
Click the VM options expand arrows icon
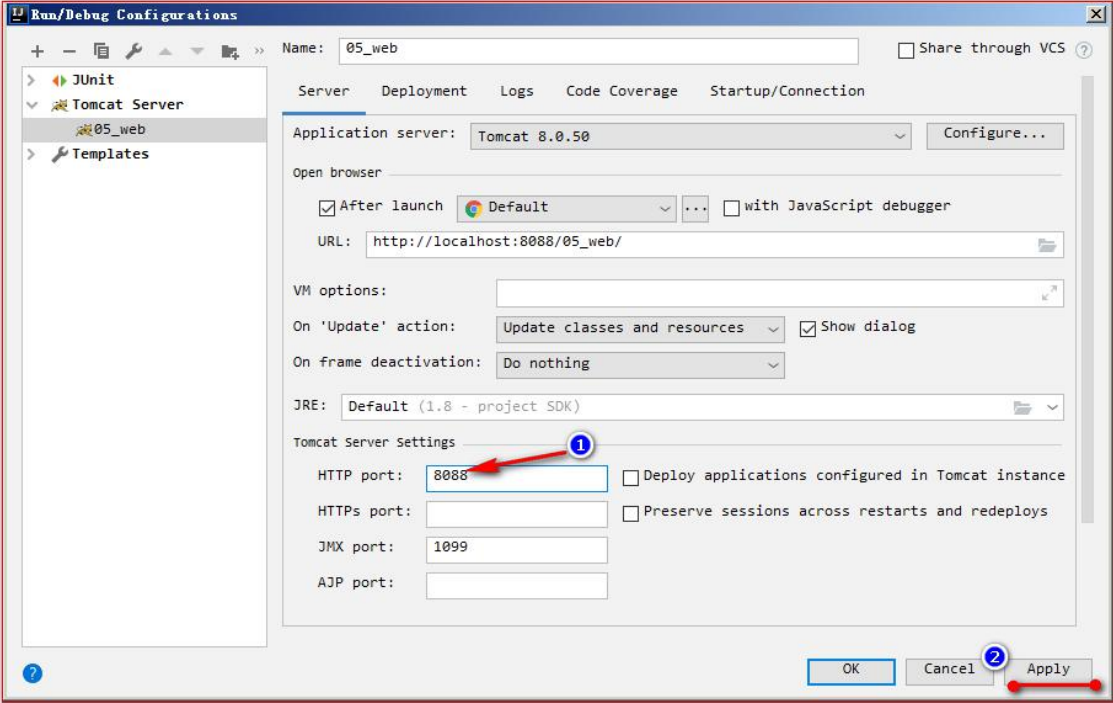click(1048, 293)
